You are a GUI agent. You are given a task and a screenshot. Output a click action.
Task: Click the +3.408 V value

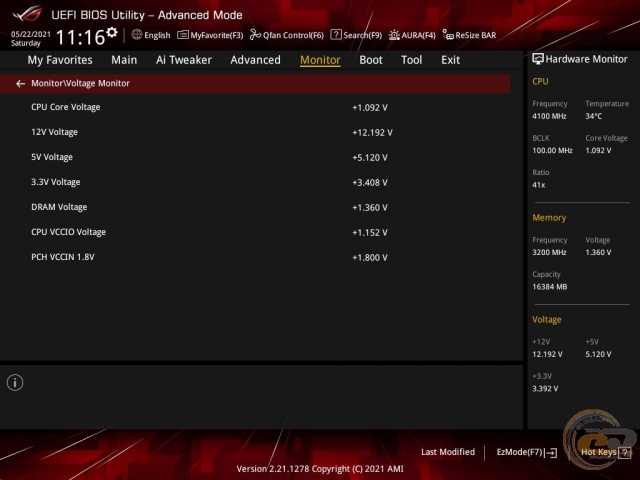pyautogui.click(x=370, y=182)
